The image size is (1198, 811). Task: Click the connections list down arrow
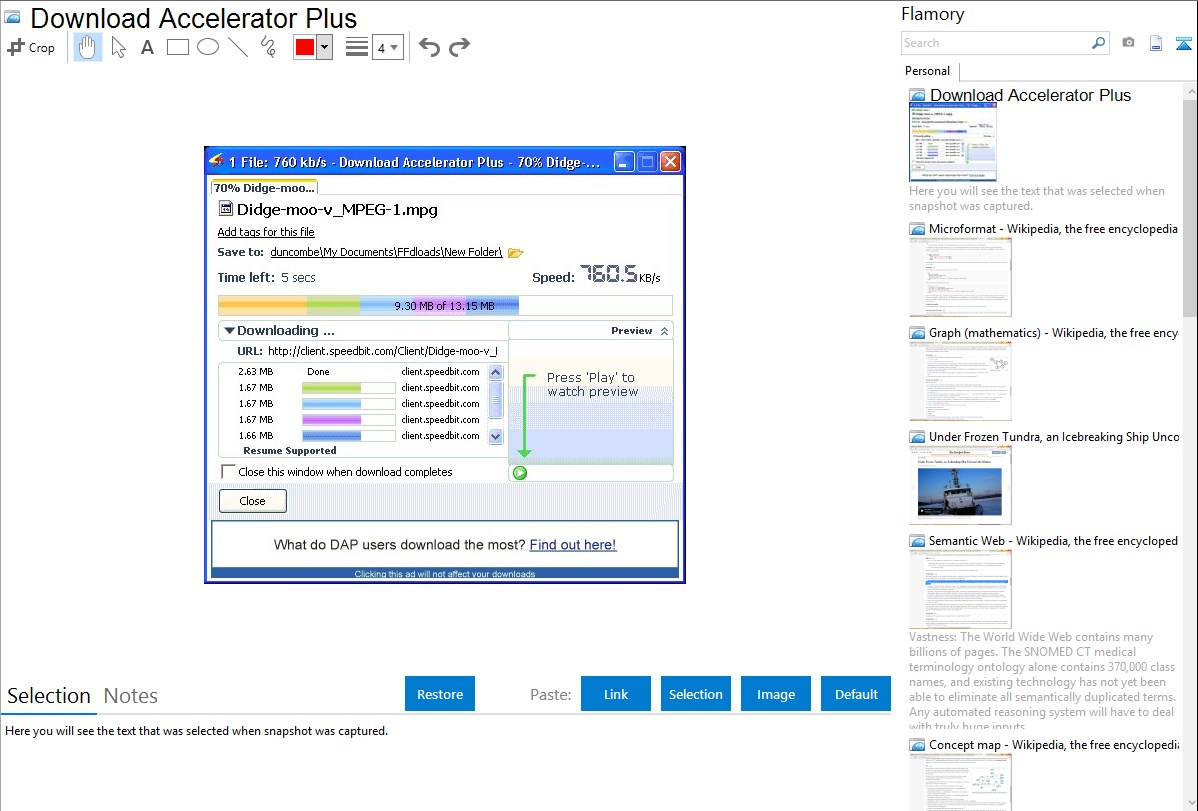coord(496,436)
